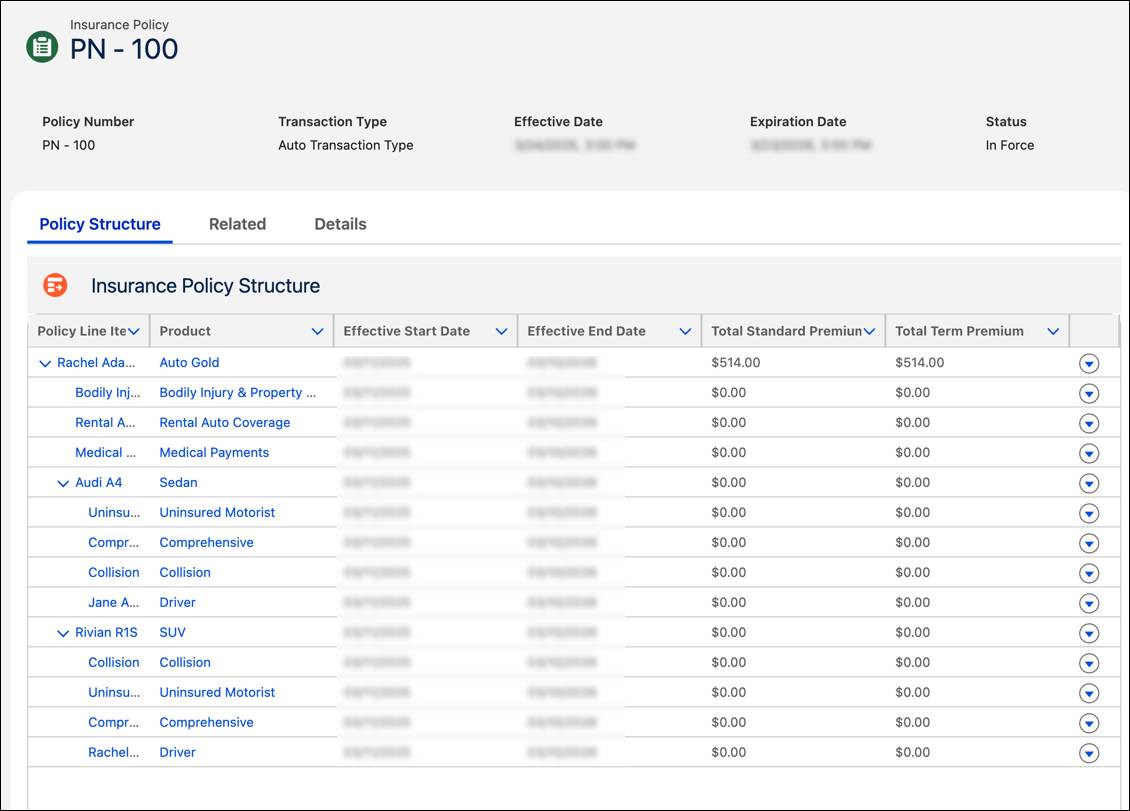This screenshot has width=1130, height=811.
Task: Open the Auto Gold product link
Action: tap(190, 363)
